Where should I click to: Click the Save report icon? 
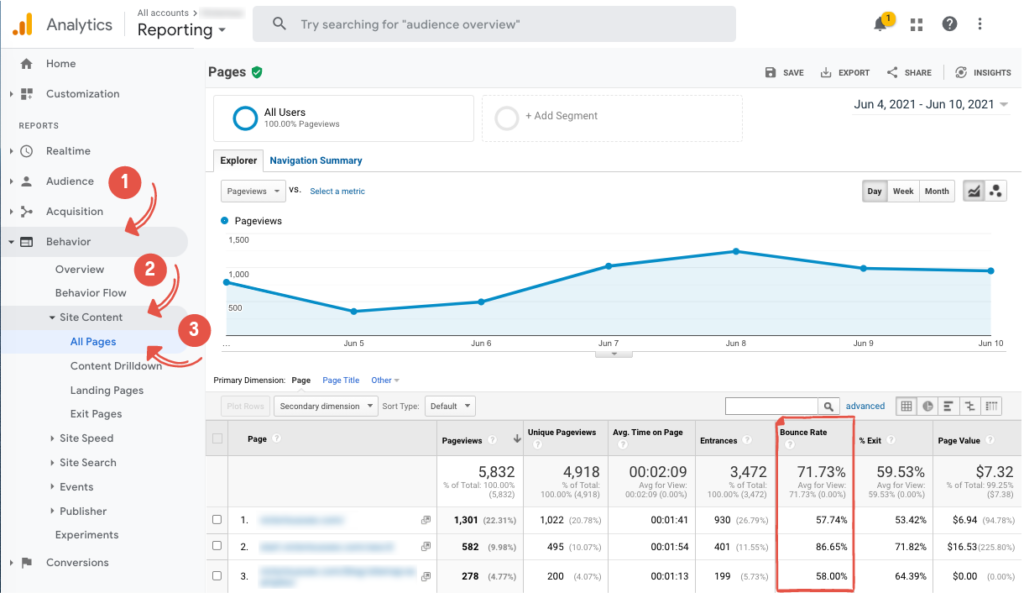(x=771, y=73)
